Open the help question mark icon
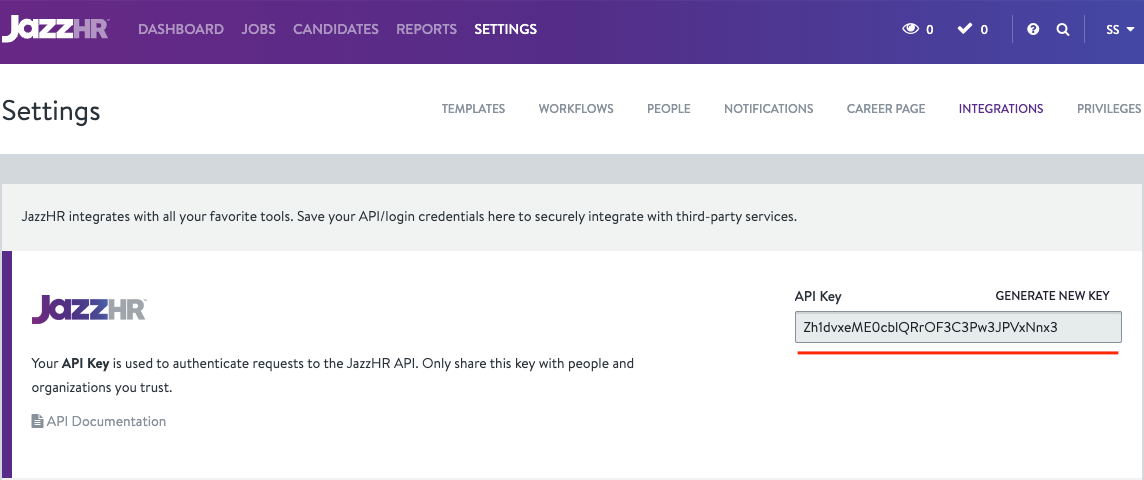 [x=1033, y=30]
